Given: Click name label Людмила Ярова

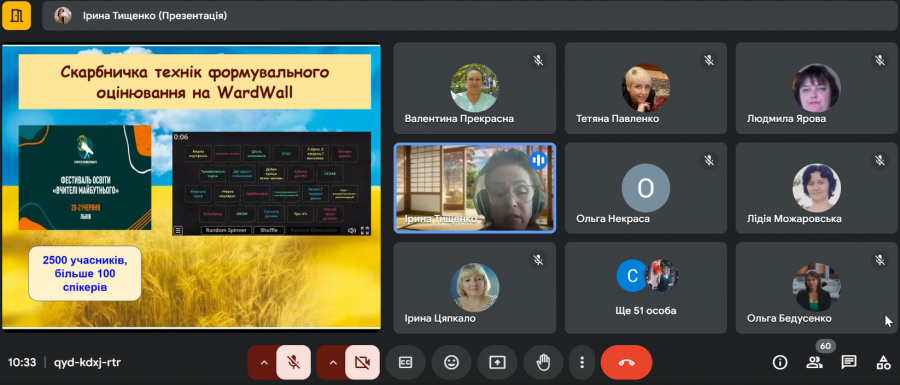Looking at the screenshot, I should click(x=786, y=119).
